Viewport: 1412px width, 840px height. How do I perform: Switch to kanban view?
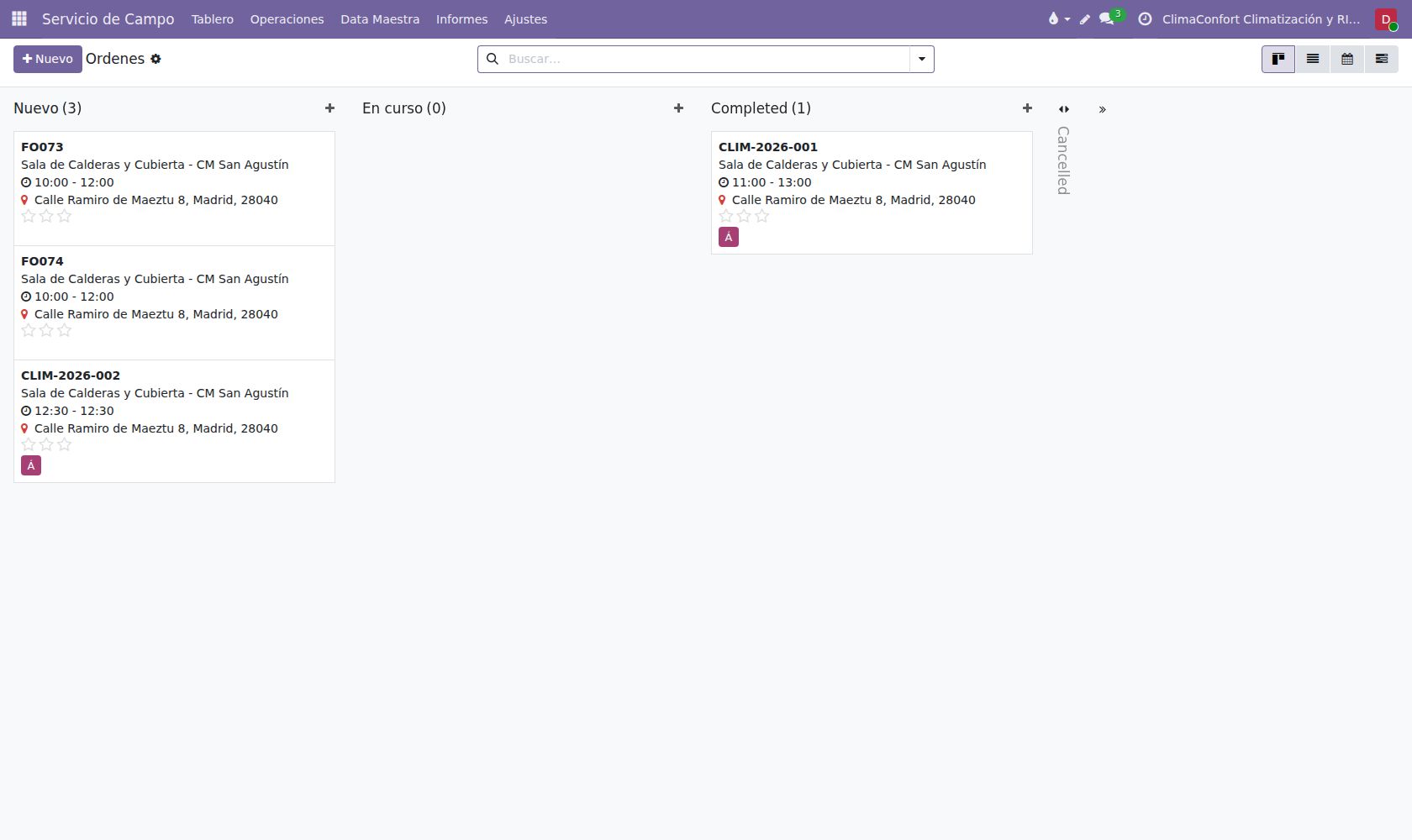pos(1278,59)
